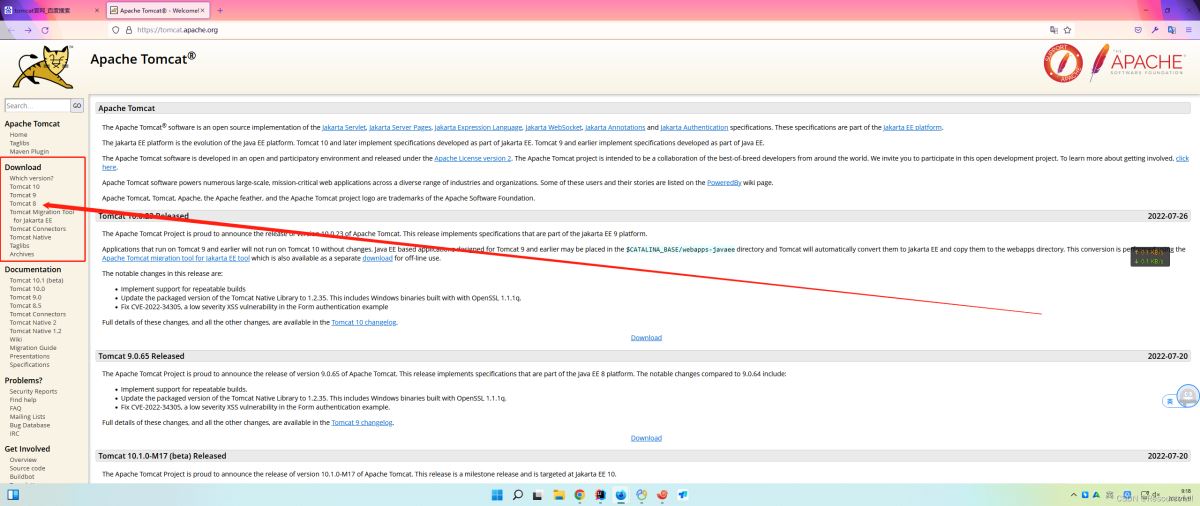
Task: Open the Home link in sidebar
Action: pos(18,134)
